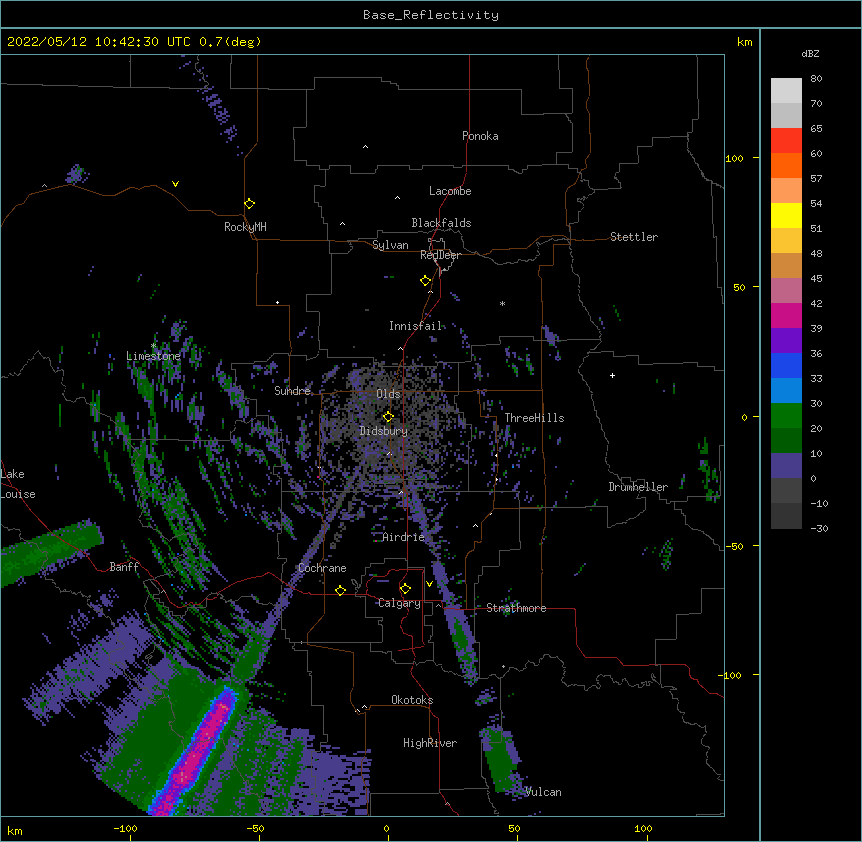Viewport: 862px width, 842px height.
Task: Select the yellow diamond between Olds and Didsbury
Action: point(388,416)
